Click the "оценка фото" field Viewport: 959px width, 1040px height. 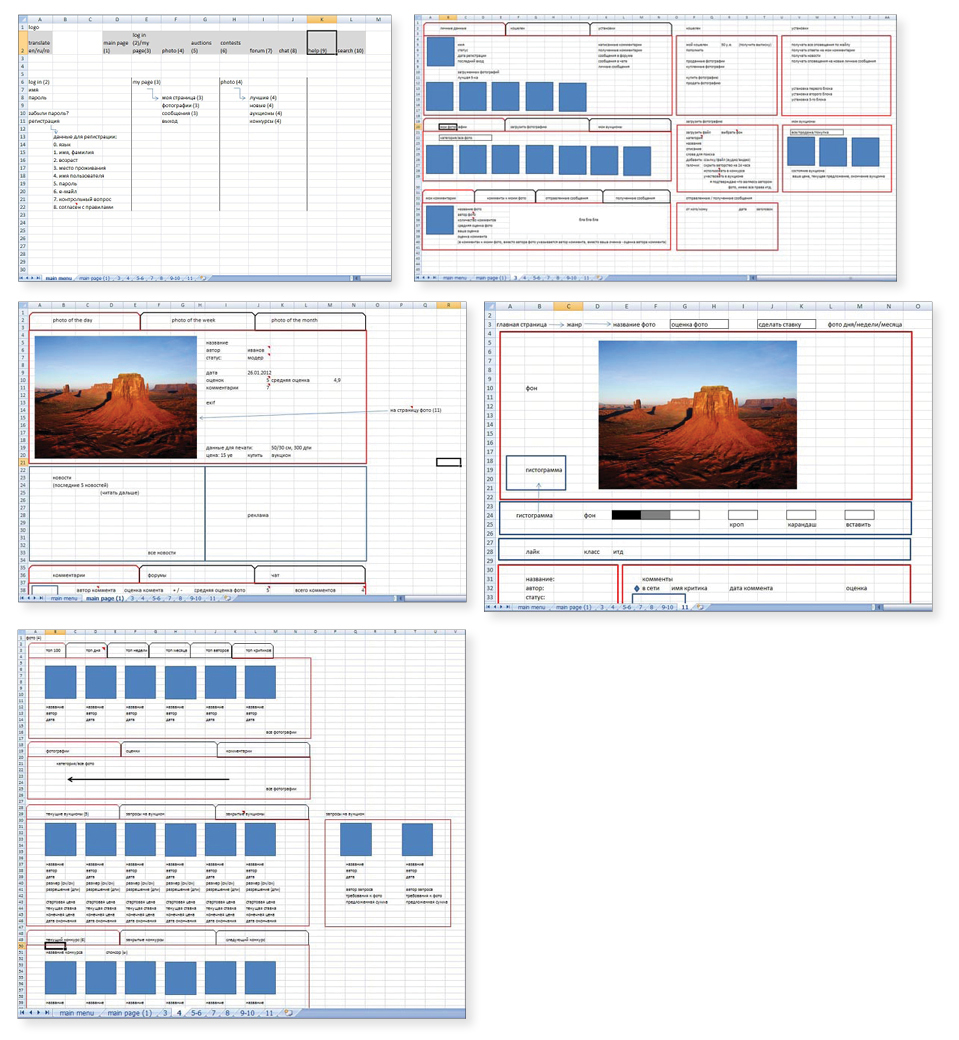[697, 324]
